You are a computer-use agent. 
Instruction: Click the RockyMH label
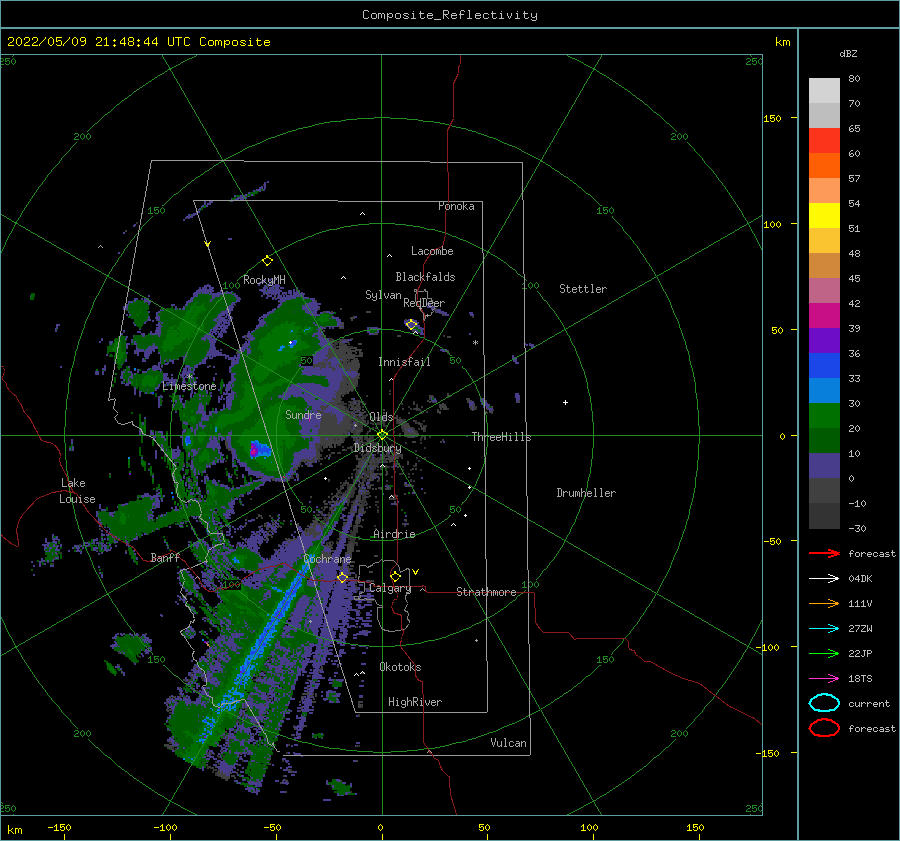pyautogui.click(x=264, y=280)
